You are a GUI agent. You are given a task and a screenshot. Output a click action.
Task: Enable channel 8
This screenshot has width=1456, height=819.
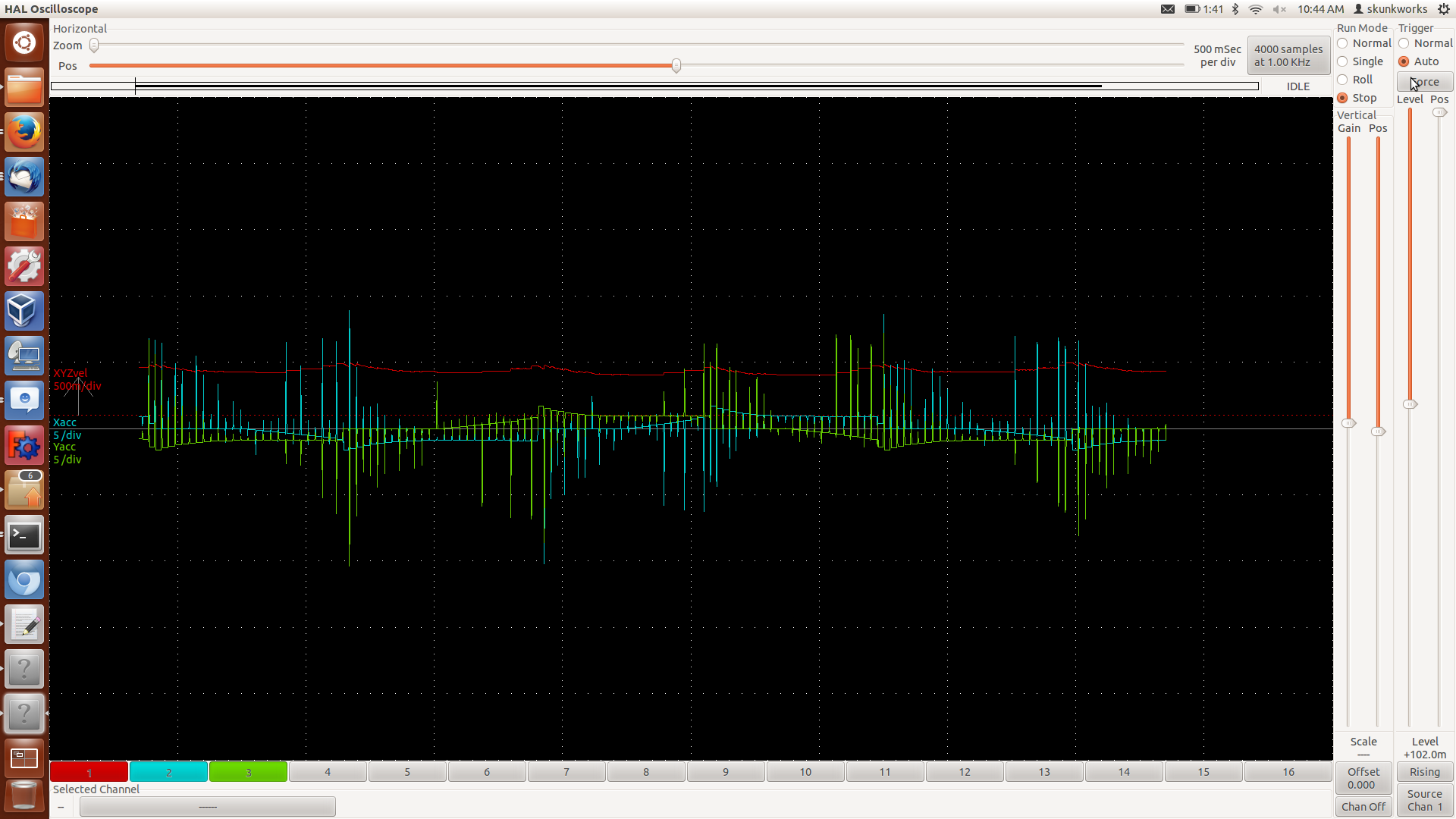tap(646, 772)
